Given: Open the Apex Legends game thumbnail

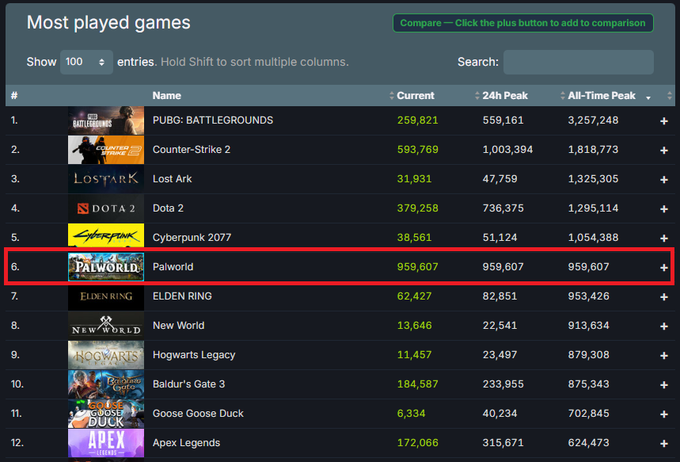Looking at the screenshot, I should point(106,443).
